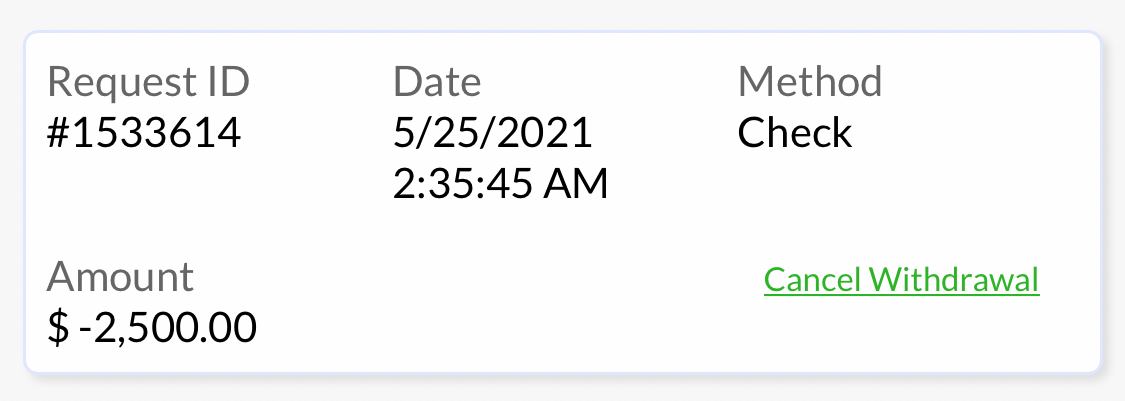This screenshot has width=1125, height=401.
Task: Click the time 2:35:45 AM
Action: click(501, 184)
